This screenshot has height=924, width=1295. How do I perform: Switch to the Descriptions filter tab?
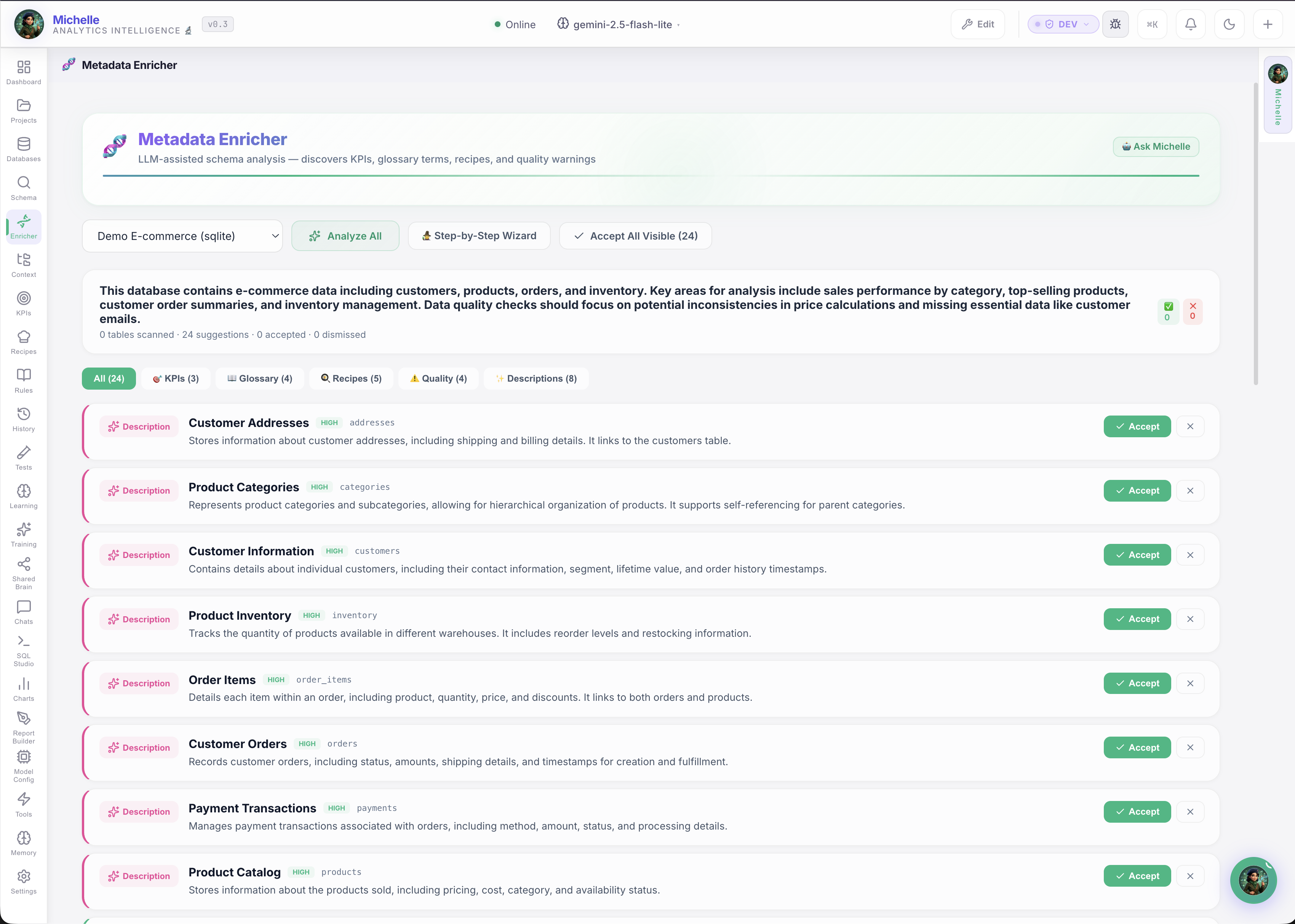point(536,378)
